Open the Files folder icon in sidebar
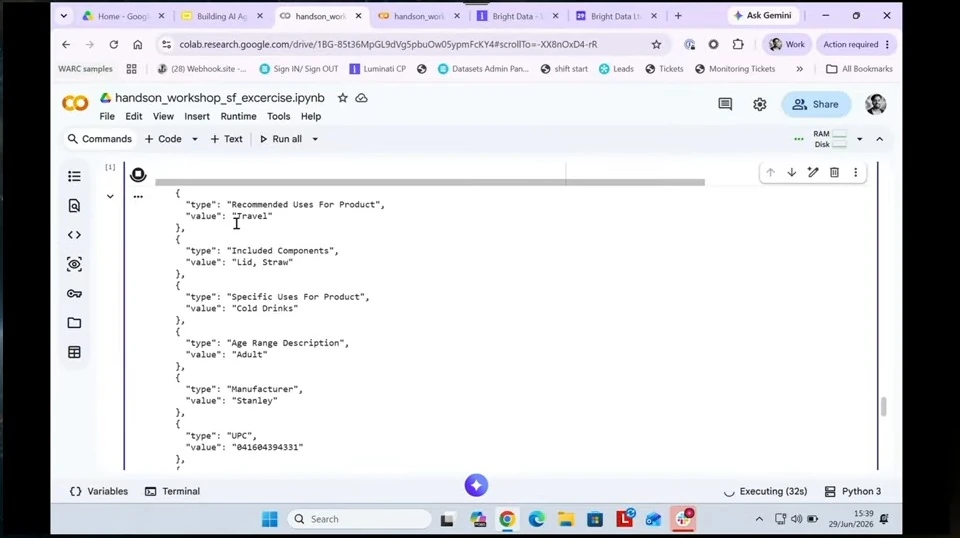Viewport: 960px width, 538px height. point(74,323)
